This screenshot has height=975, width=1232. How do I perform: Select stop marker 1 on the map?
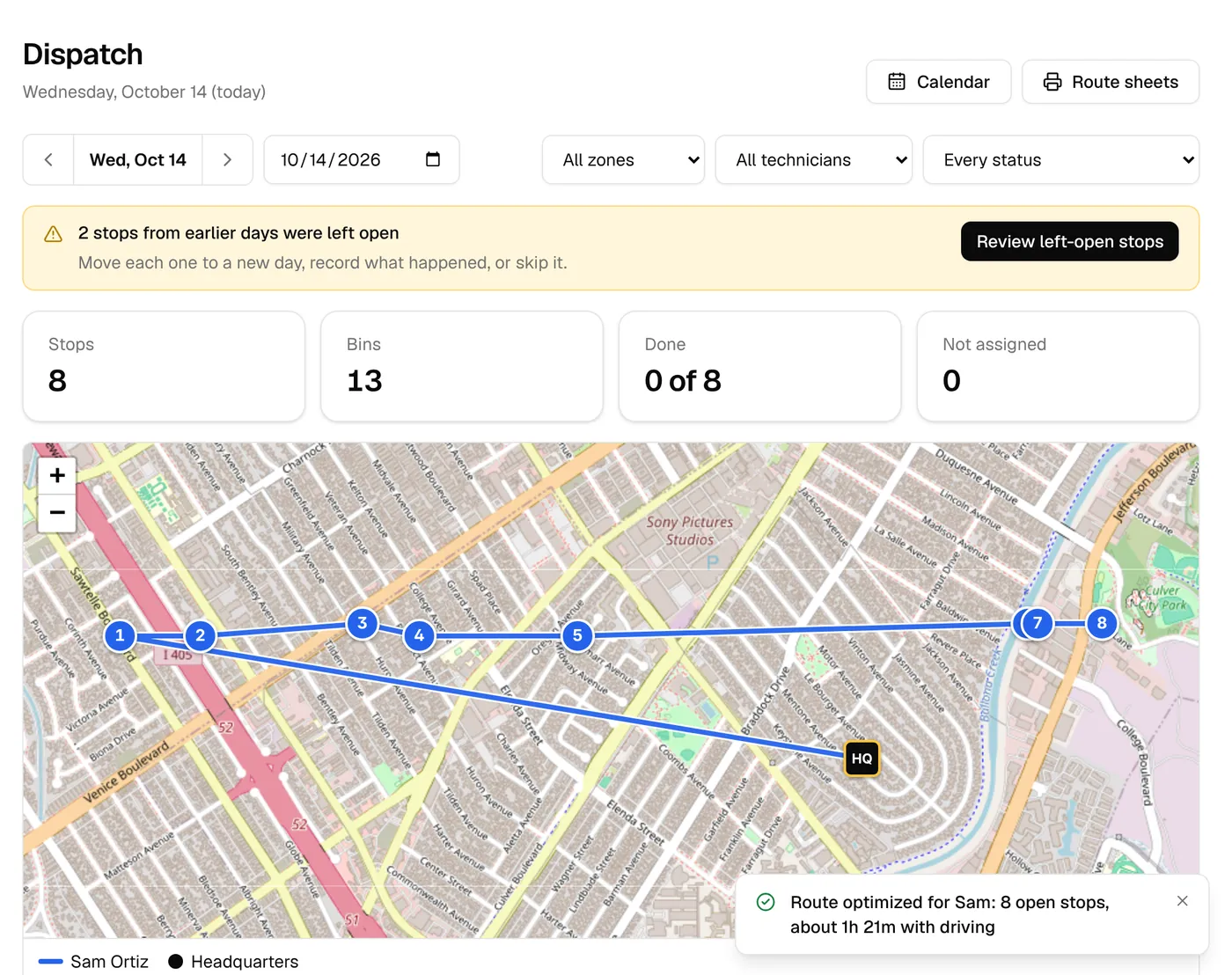pyautogui.click(x=120, y=635)
